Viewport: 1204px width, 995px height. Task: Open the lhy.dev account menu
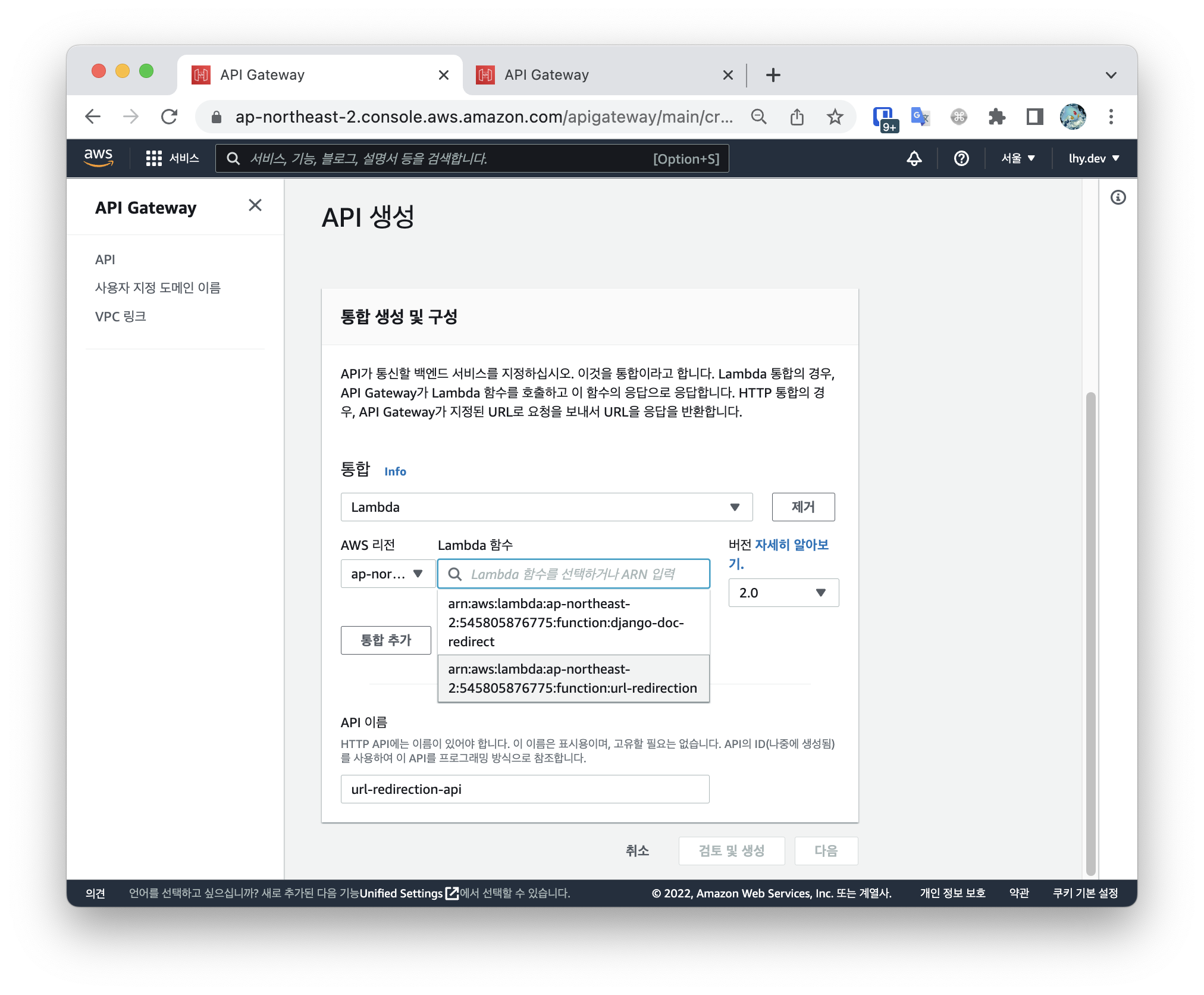1095,158
